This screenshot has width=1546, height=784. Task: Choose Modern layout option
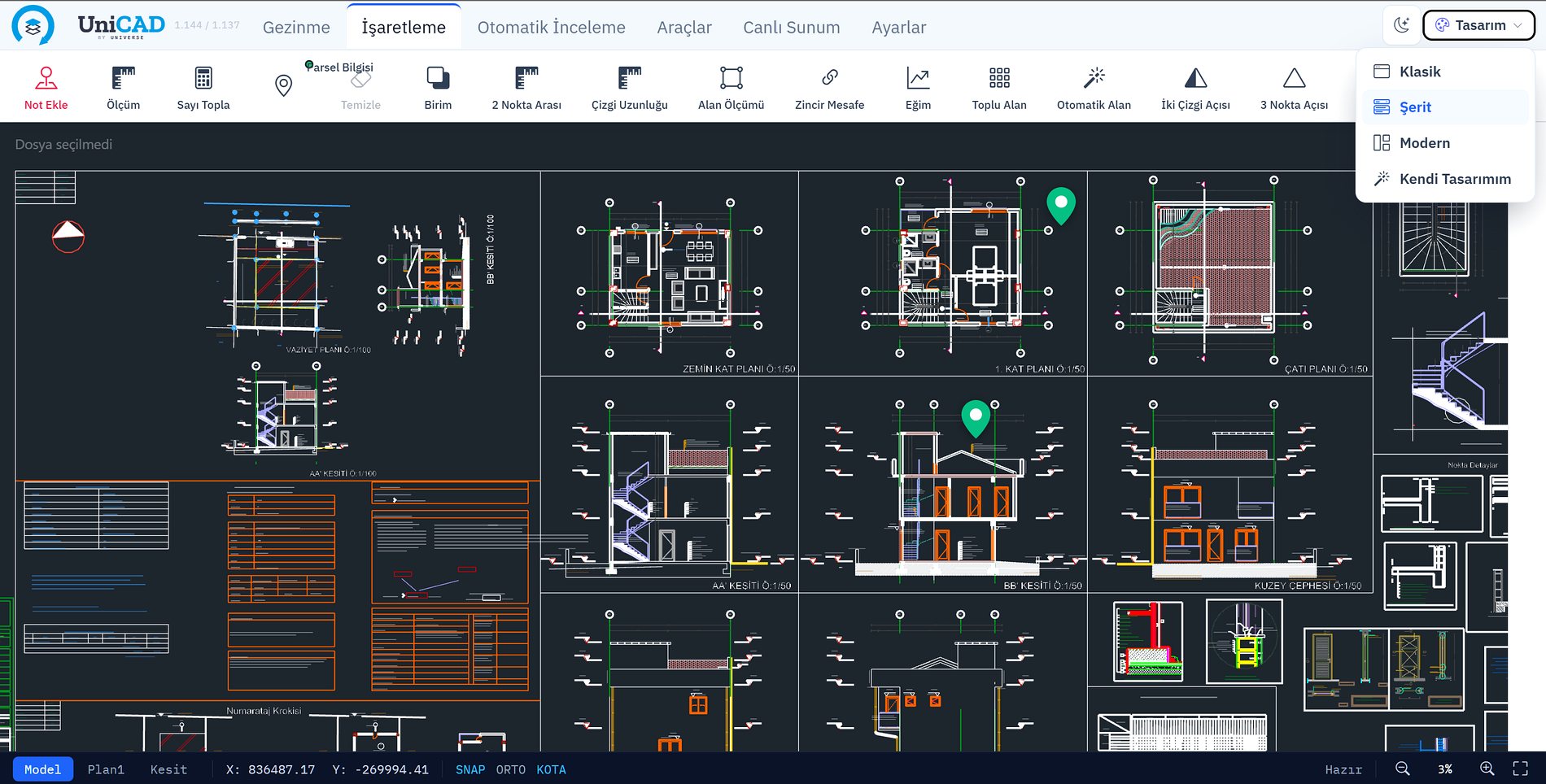click(1445, 143)
